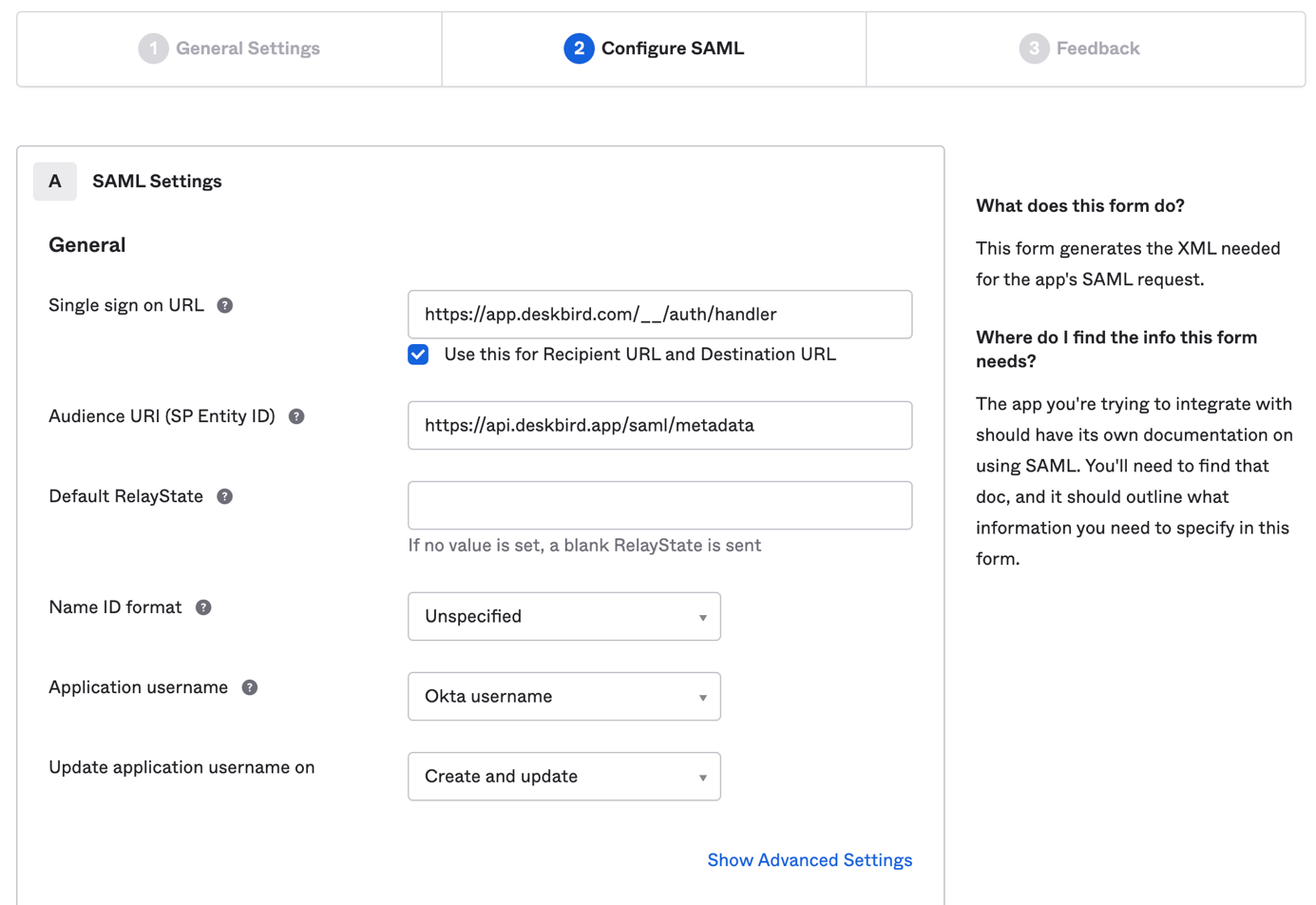
Task: Show Application username help icon info
Action: pos(250,687)
